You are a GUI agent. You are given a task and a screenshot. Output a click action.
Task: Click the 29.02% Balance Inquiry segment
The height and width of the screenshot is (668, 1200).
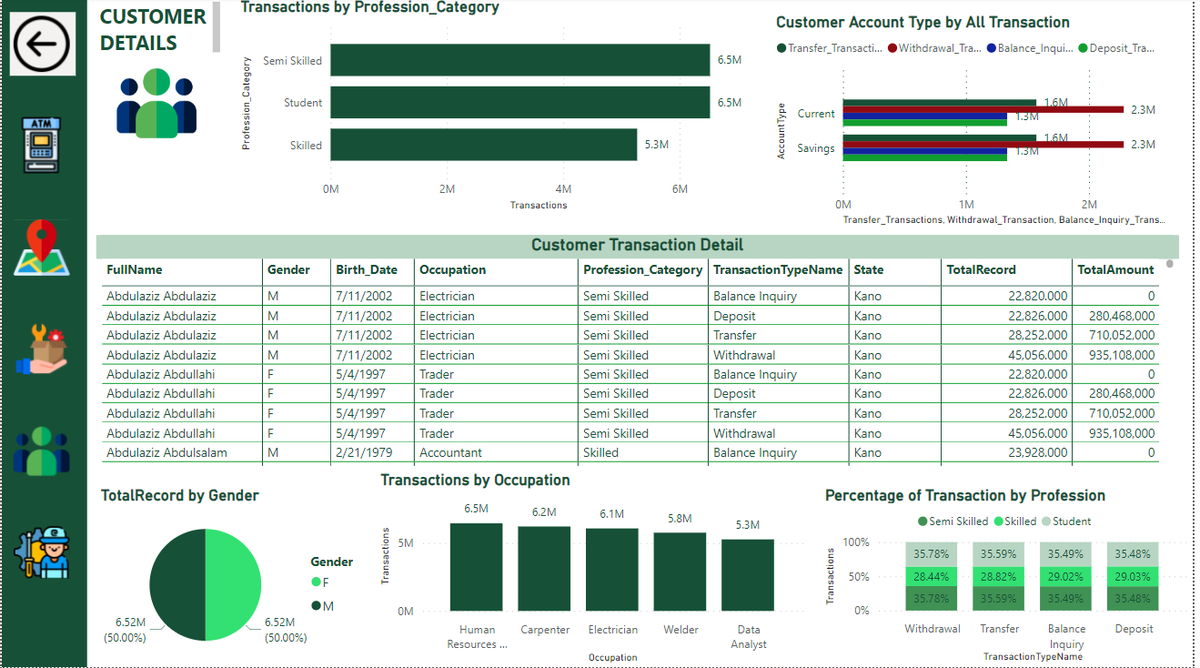(x=1066, y=576)
